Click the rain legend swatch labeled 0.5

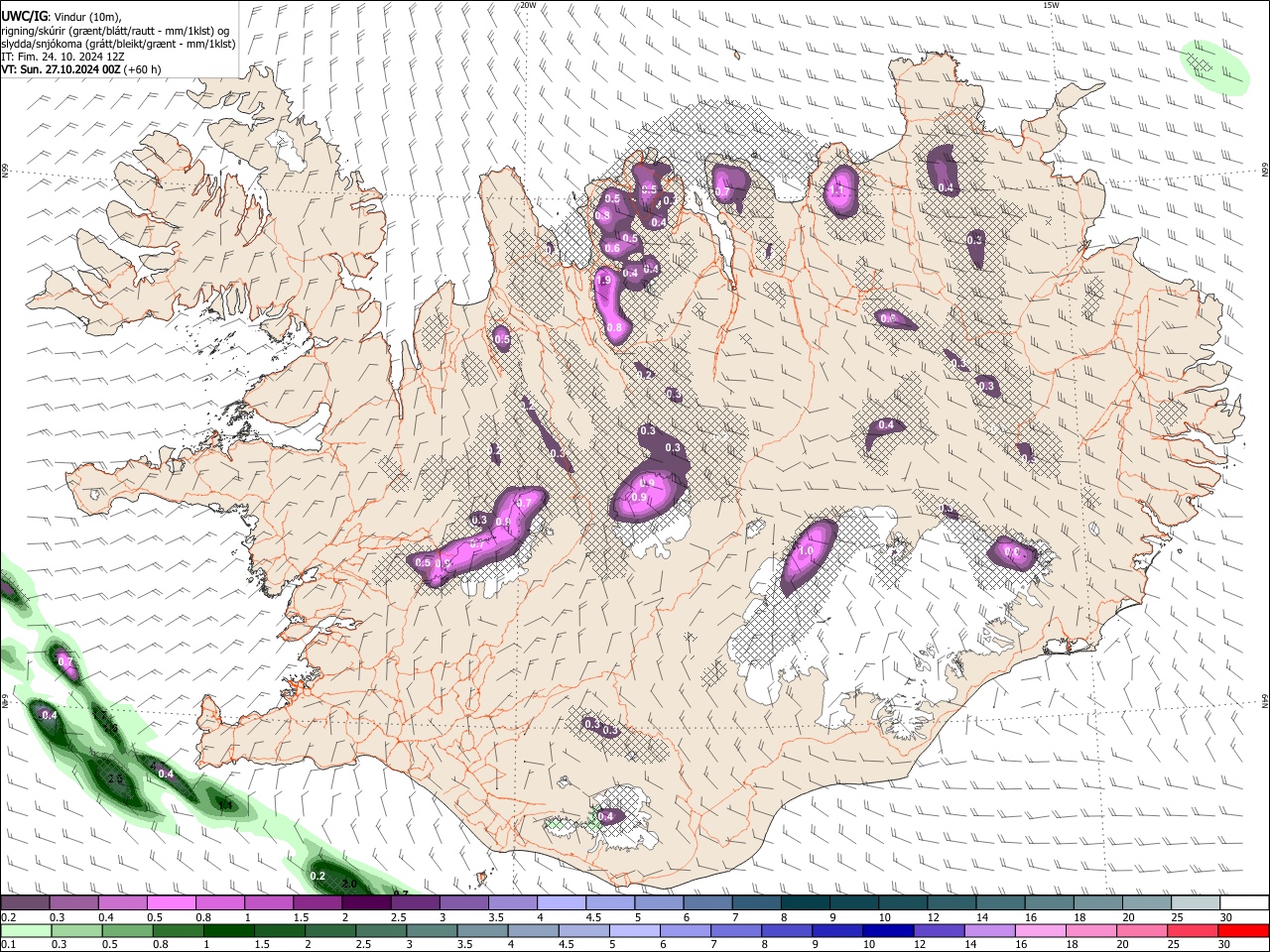(x=127, y=930)
